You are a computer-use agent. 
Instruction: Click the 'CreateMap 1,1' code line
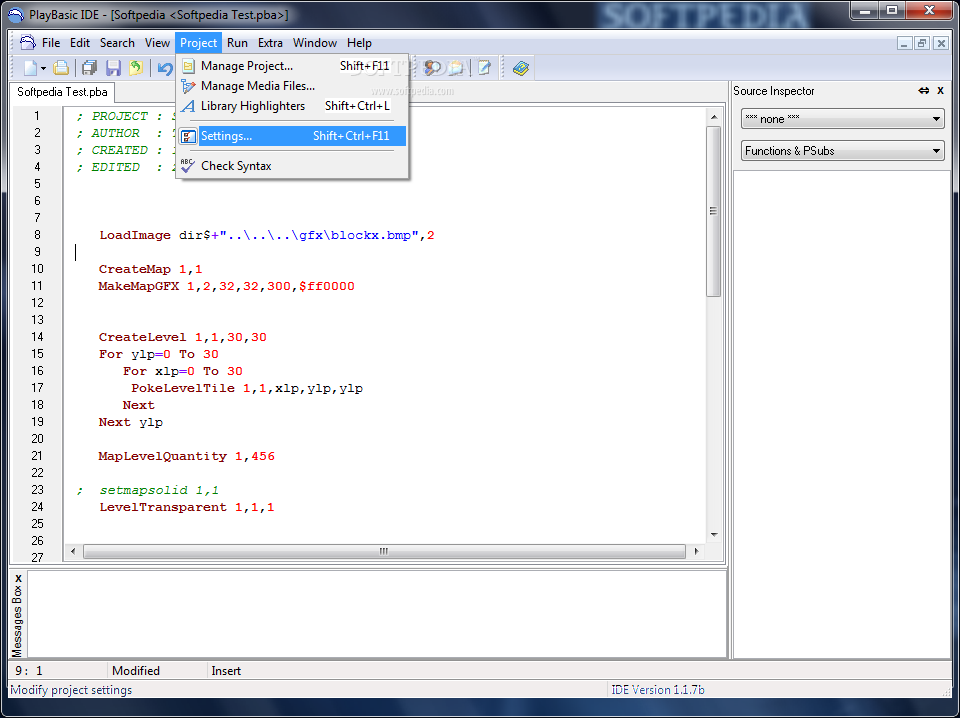click(150, 269)
